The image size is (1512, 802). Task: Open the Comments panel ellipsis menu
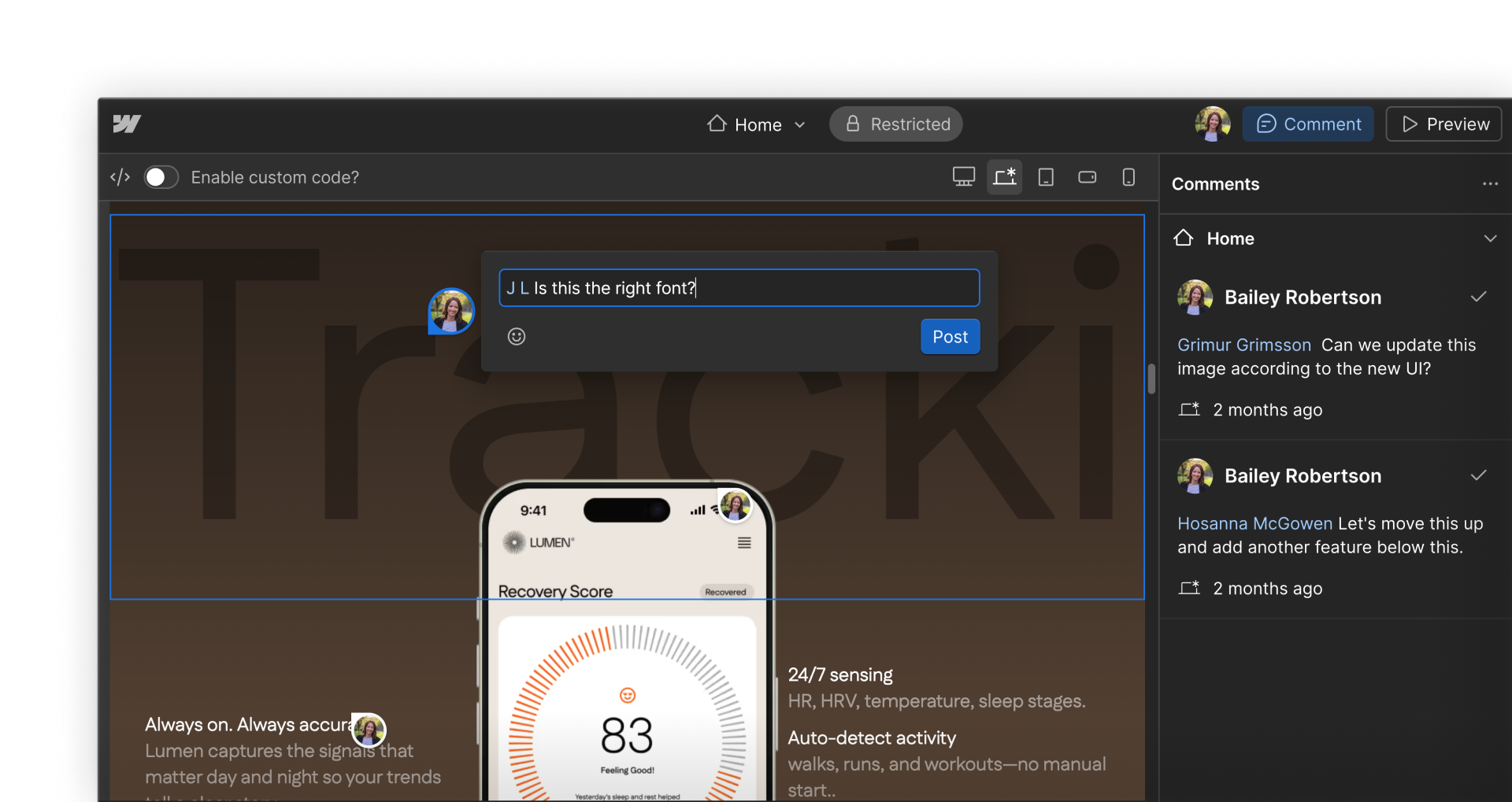[1490, 183]
